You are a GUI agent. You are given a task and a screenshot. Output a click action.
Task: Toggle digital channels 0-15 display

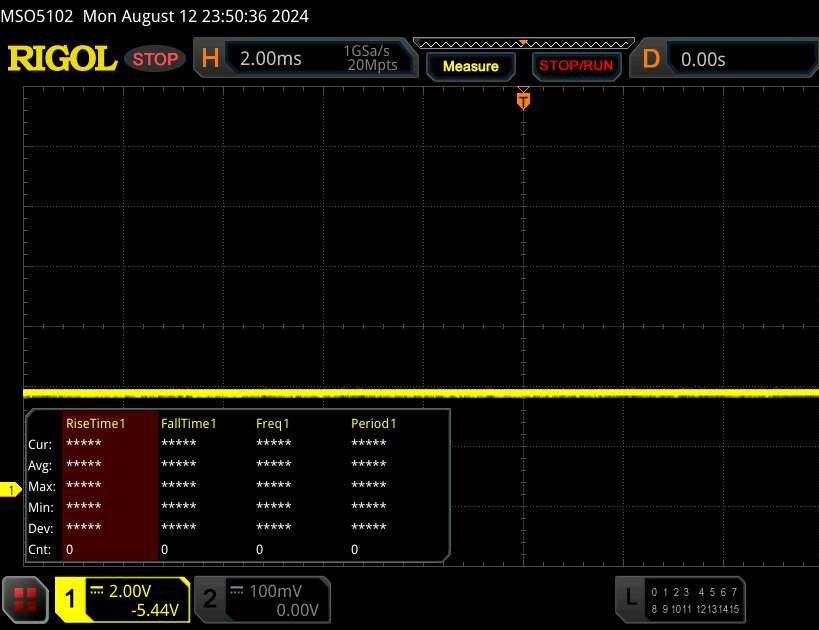[x=694, y=599]
